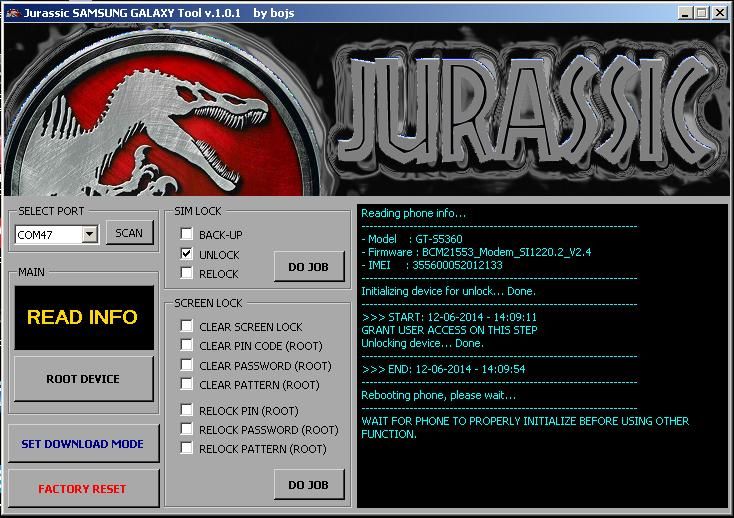
Task: Click SET DOWNLOAD MODE button
Action: tap(83, 444)
